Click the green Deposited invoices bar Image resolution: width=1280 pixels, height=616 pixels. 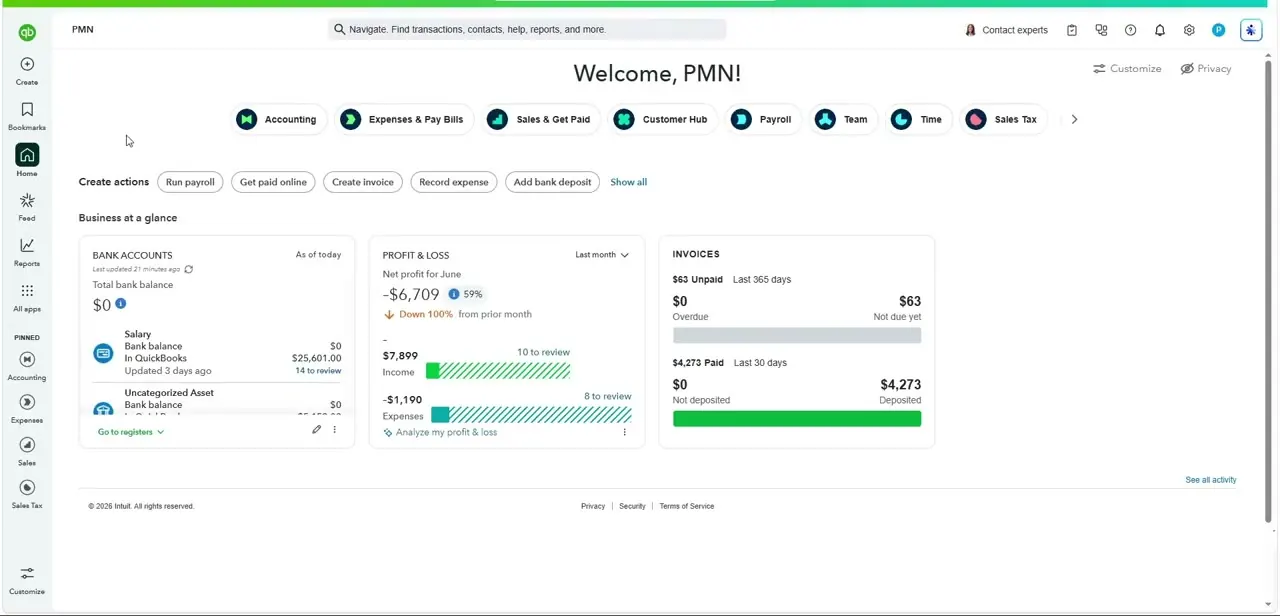tap(797, 419)
